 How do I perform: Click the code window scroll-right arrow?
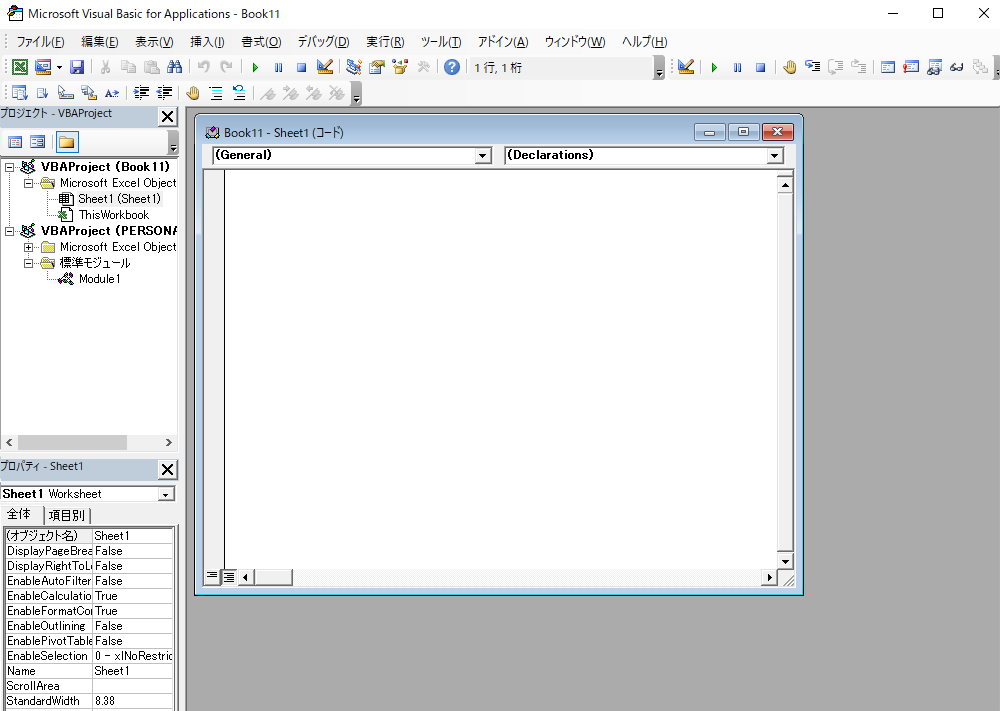coord(769,578)
